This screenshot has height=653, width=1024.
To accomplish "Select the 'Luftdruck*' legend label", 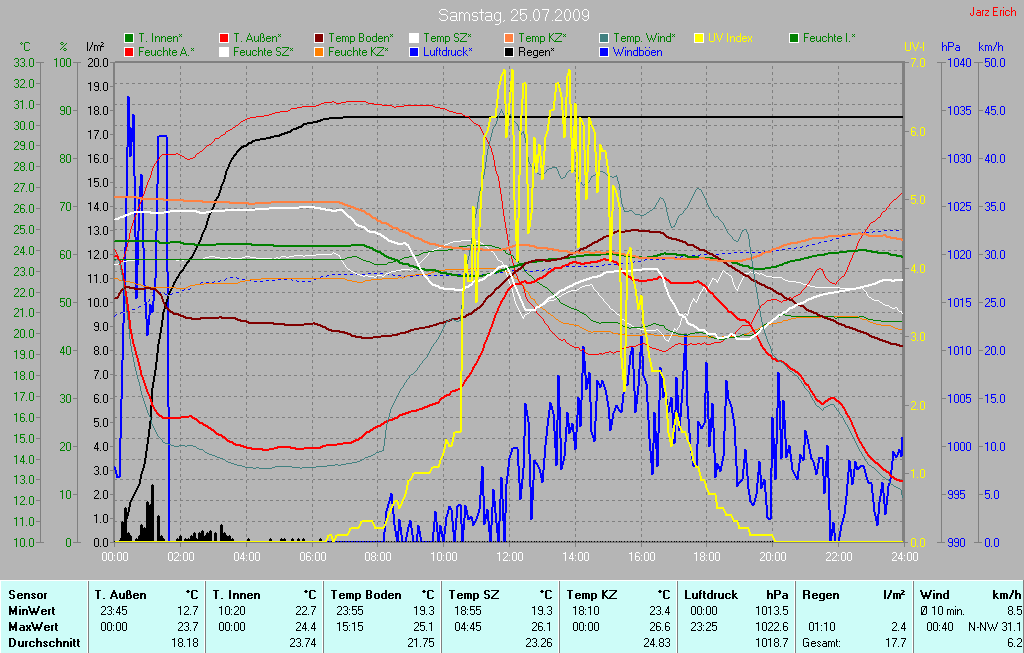I will tap(448, 52).
